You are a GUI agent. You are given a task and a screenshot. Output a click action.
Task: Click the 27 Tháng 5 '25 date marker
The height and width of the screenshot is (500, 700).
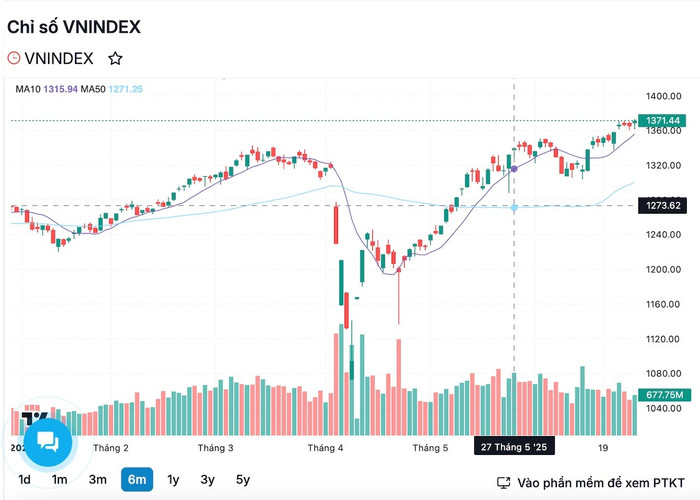coord(514,447)
